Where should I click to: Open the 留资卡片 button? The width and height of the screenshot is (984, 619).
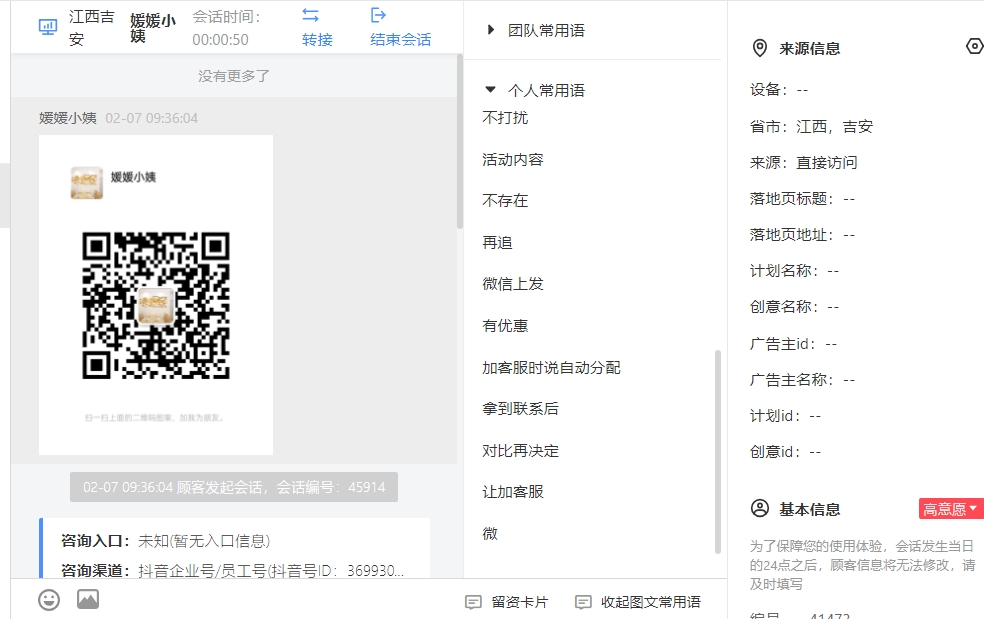[x=506, y=602]
